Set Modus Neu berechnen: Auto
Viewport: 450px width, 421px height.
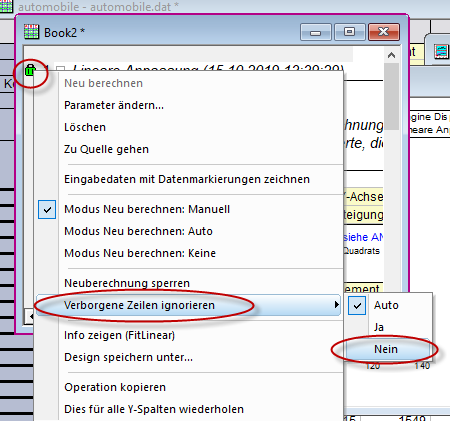[138, 231]
